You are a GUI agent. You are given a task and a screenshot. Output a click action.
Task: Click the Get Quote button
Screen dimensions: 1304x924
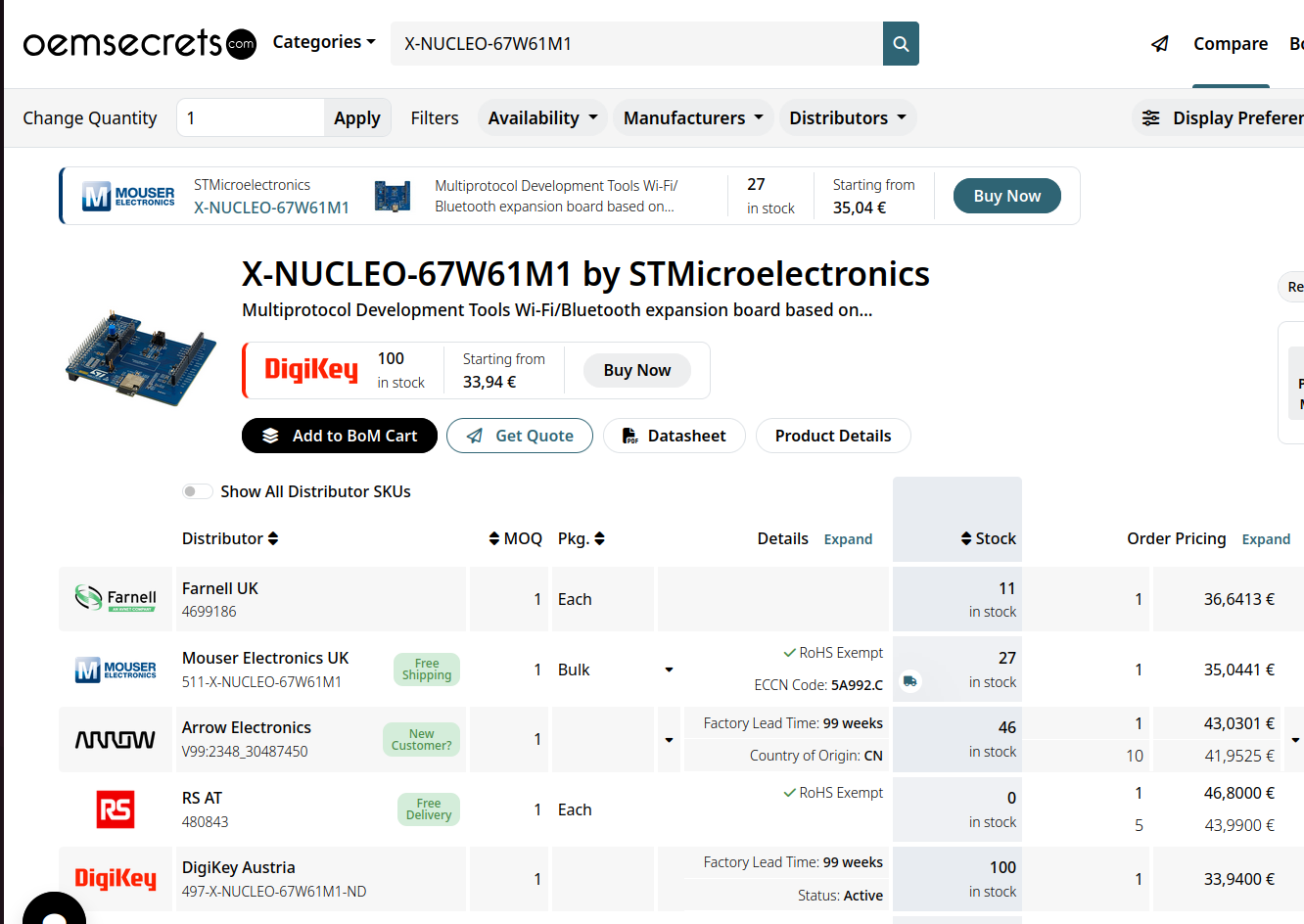pyautogui.click(x=520, y=436)
